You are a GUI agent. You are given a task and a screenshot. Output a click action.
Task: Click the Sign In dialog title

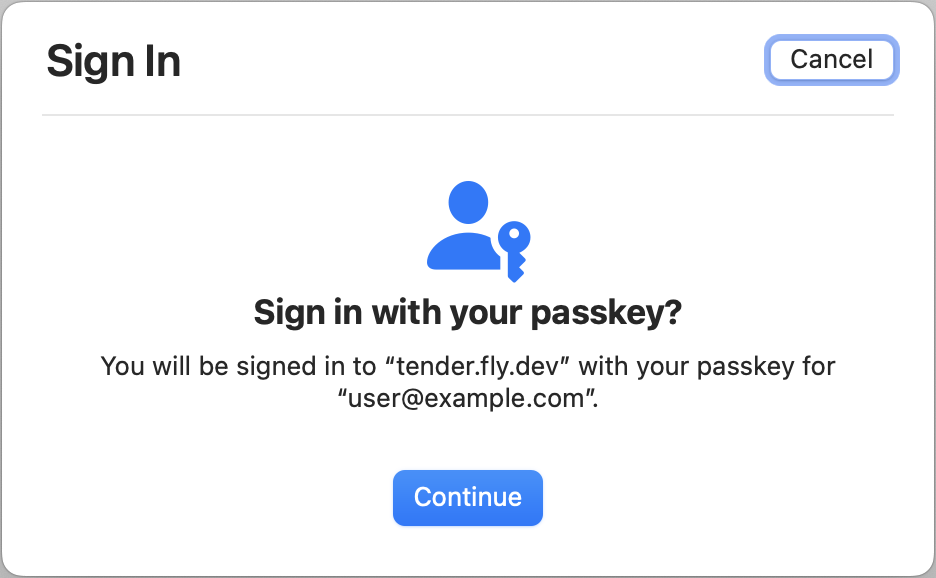(x=113, y=61)
